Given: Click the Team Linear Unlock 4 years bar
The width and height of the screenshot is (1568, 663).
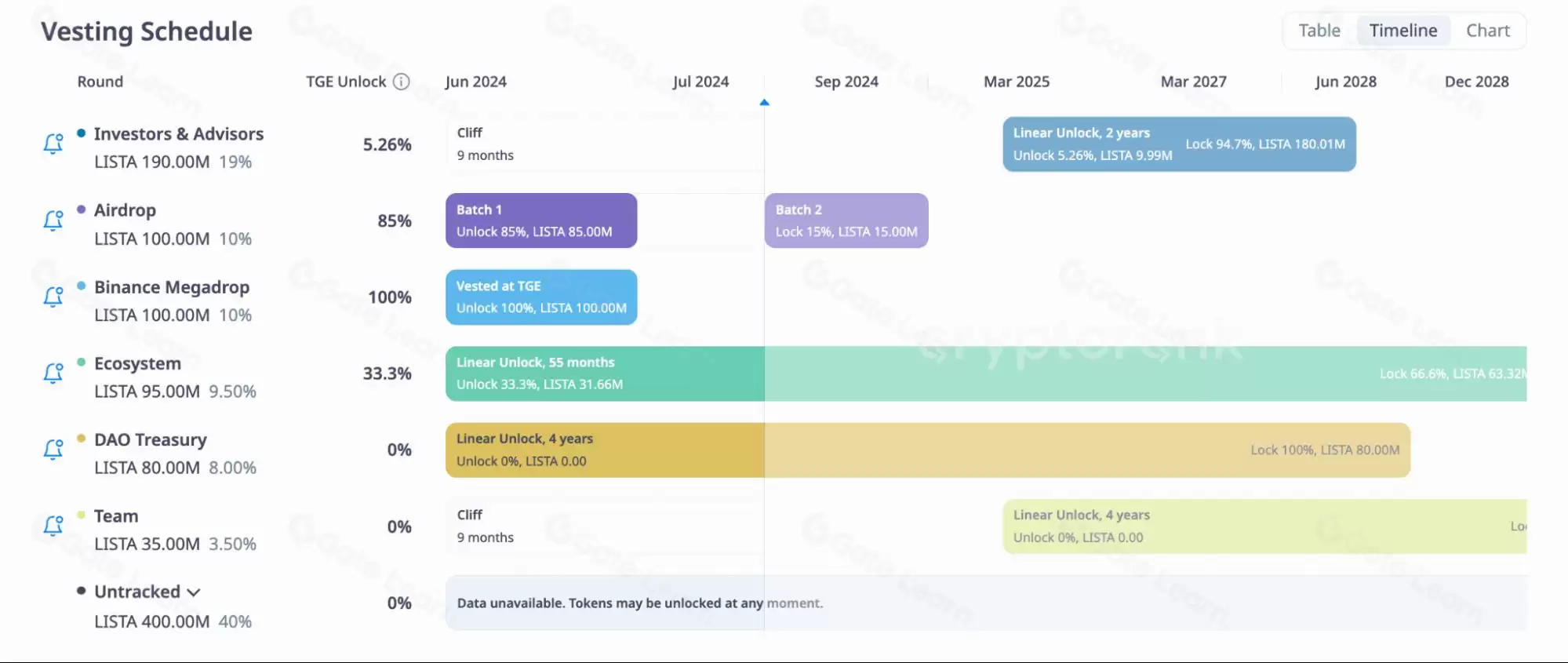Looking at the screenshot, I should (x=1263, y=526).
